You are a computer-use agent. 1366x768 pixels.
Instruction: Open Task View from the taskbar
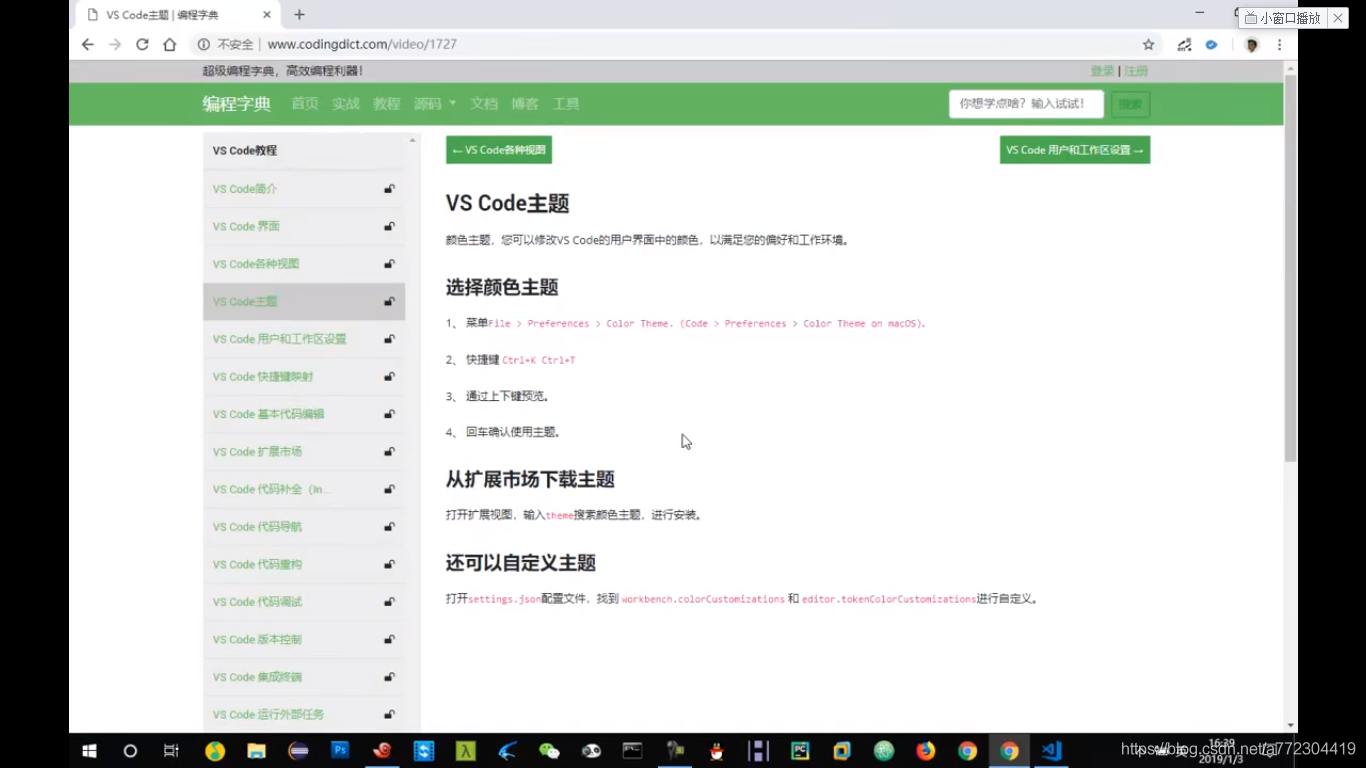(171, 751)
